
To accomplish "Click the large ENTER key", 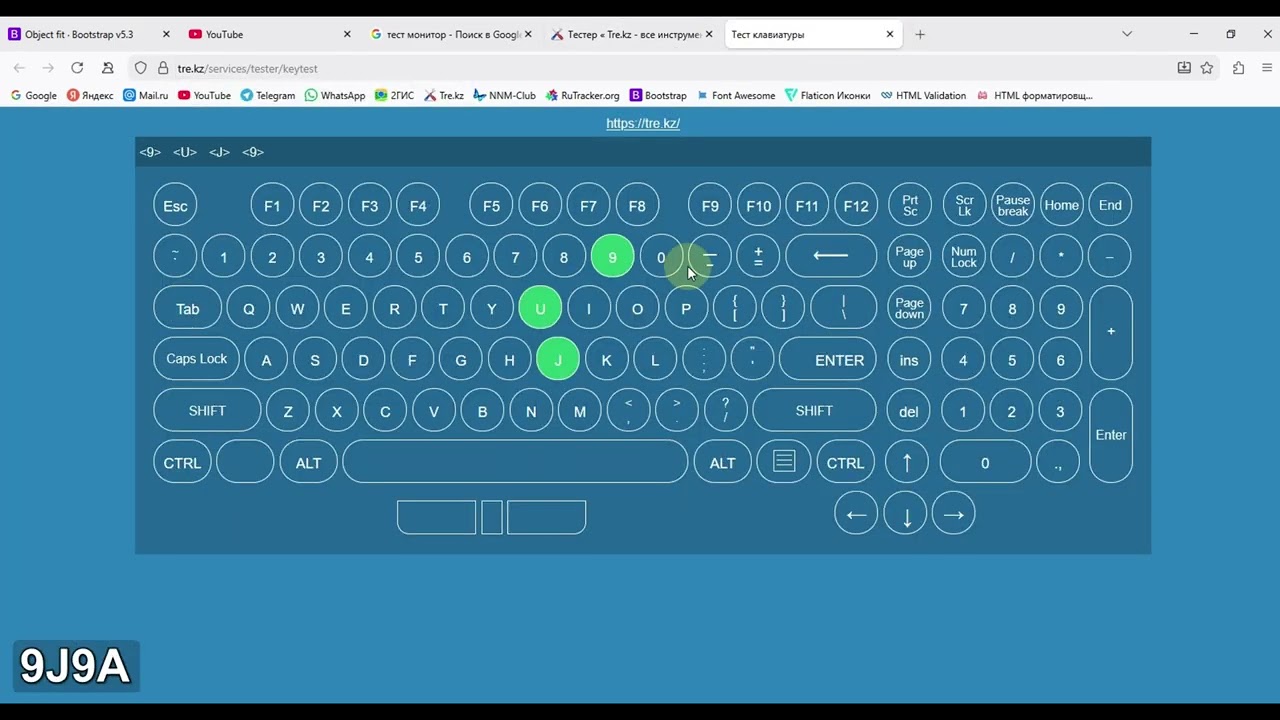I will (828, 360).
